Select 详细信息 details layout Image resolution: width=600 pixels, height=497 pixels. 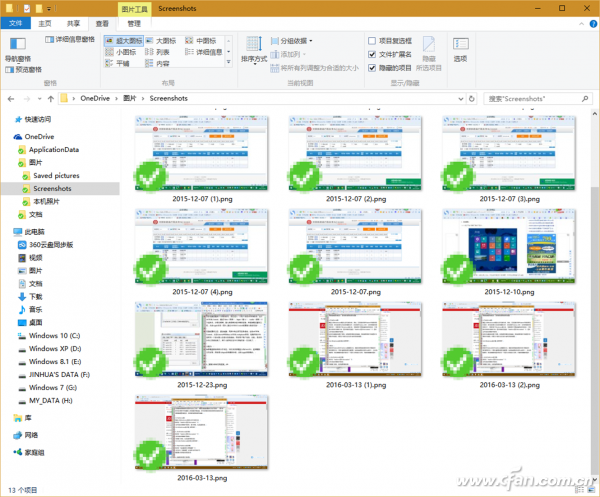pos(204,52)
